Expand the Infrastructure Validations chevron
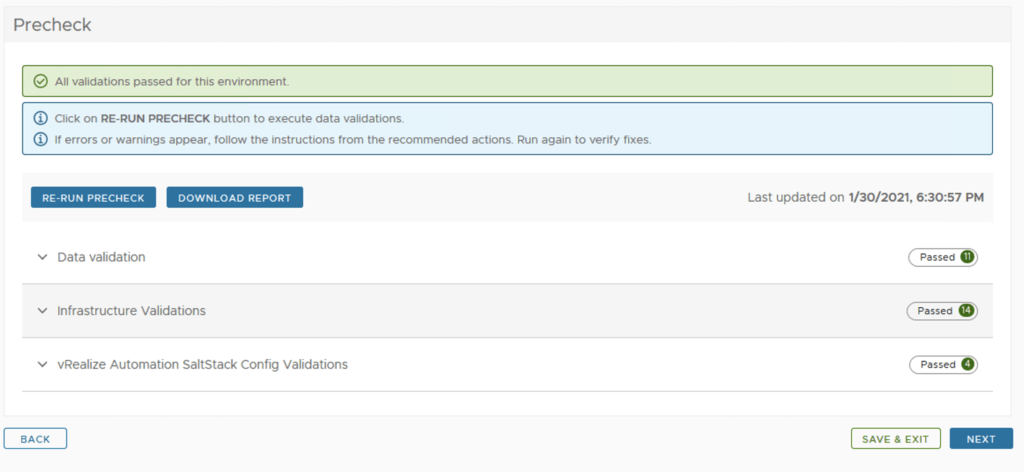1024x472 pixels. click(x=42, y=311)
